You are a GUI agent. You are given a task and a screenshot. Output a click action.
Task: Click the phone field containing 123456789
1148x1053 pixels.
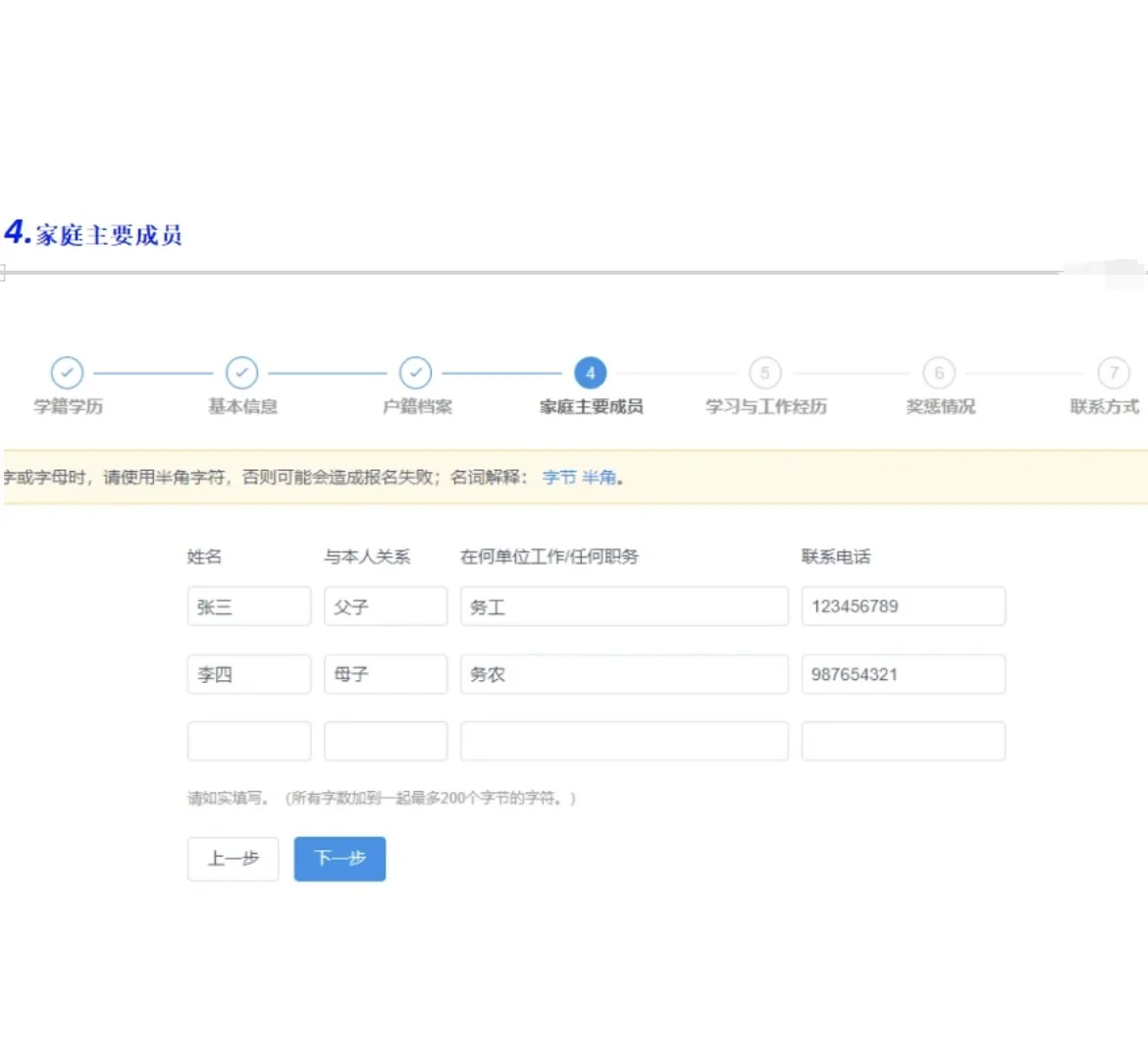click(903, 605)
